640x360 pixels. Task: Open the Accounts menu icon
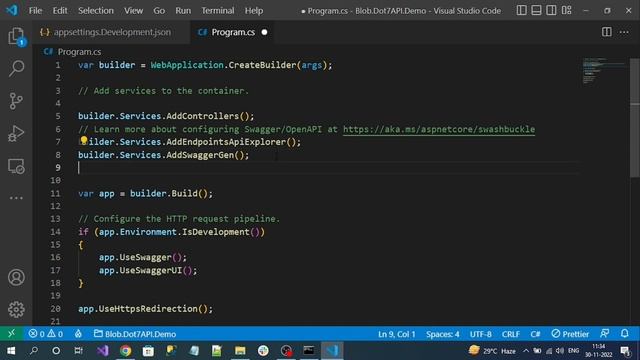pyautogui.click(x=16, y=278)
